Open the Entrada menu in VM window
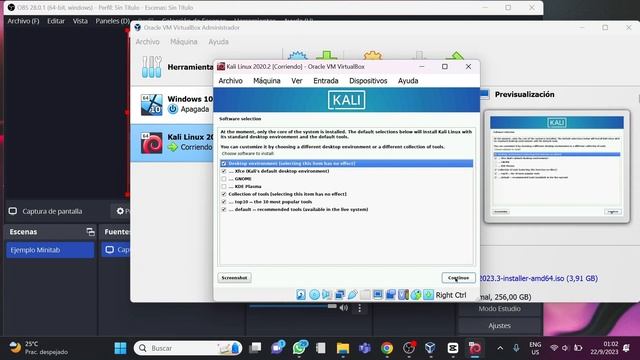Image resolution: width=640 pixels, height=360 pixels. coord(326,81)
